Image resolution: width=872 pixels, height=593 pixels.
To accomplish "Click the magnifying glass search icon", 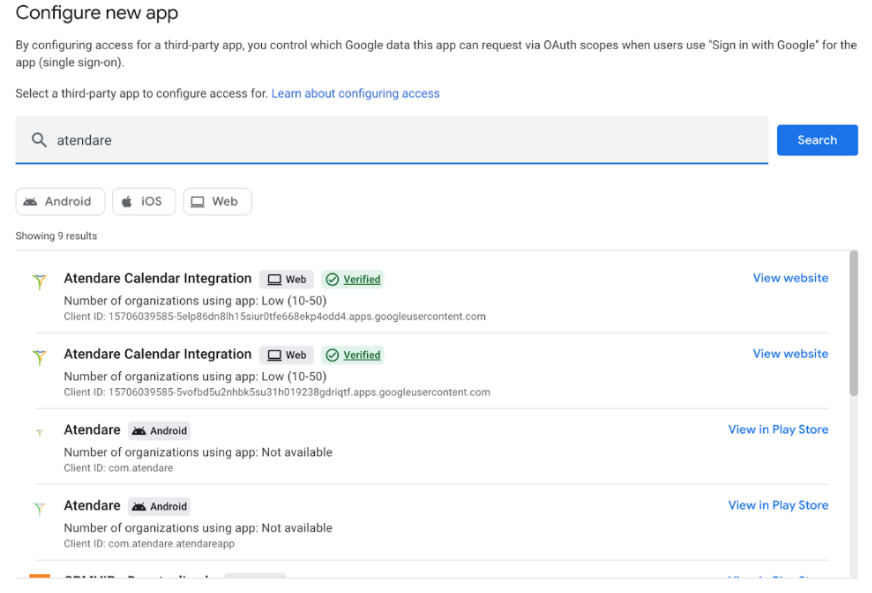I will [39, 140].
